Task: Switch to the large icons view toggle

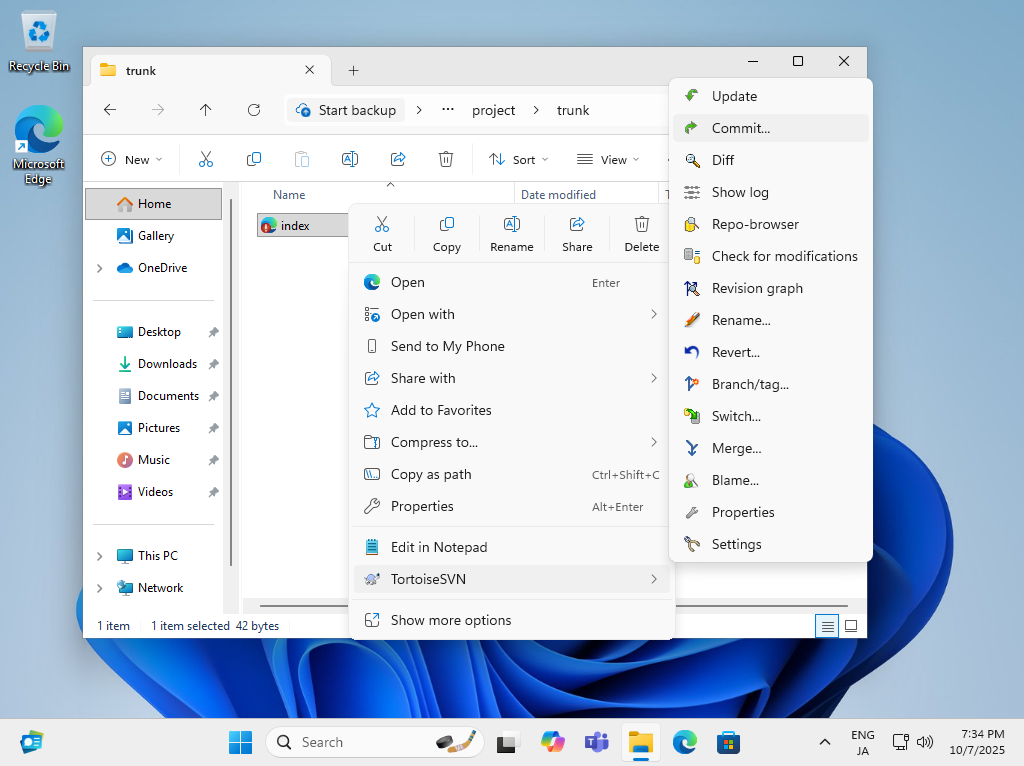Action: point(851,626)
